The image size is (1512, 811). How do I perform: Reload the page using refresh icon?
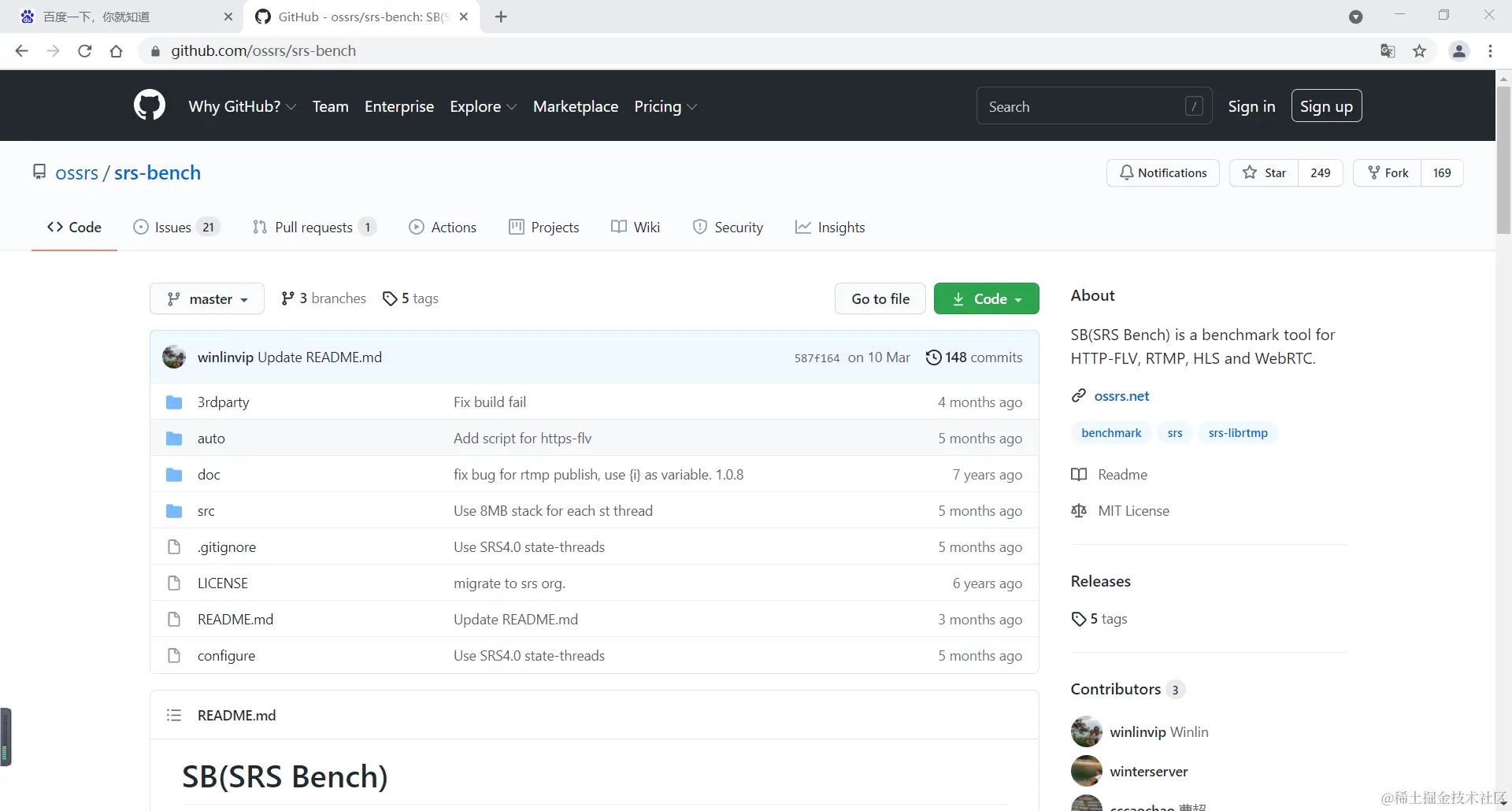pyautogui.click(x=85, y=51)
